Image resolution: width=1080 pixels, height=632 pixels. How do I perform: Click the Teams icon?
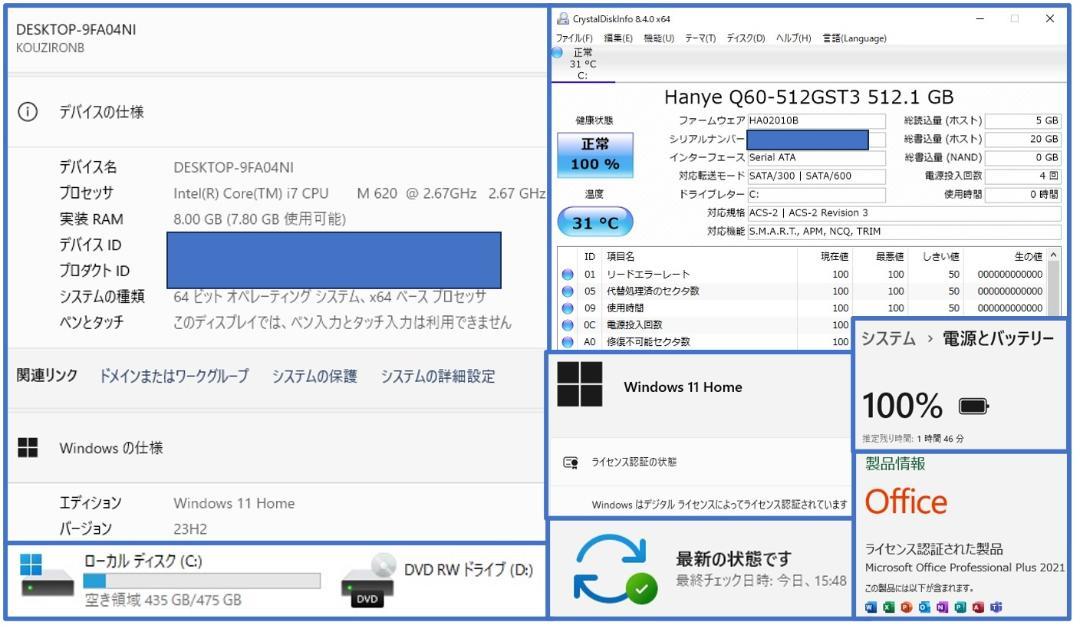pyautogui.click(x=995, y=607)
